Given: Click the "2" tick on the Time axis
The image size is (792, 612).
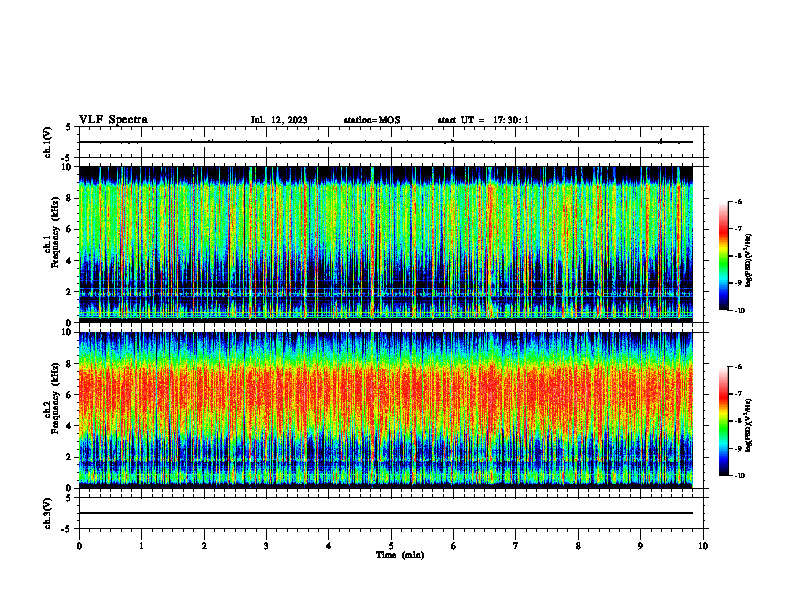Looking at the screenshot, I should [204, 546].
